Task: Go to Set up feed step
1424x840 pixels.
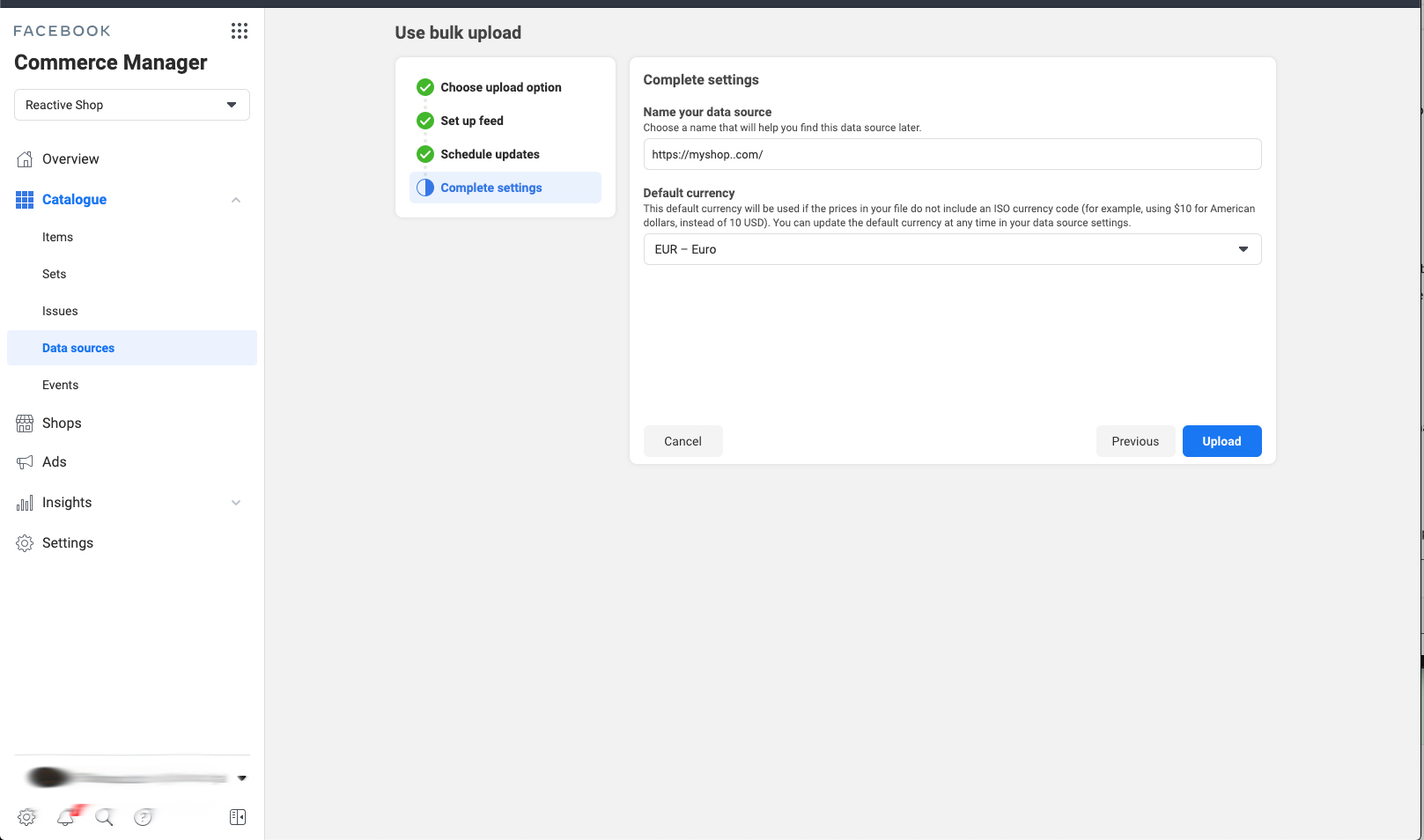Action: pyautogui.click(x=472, y=121)
